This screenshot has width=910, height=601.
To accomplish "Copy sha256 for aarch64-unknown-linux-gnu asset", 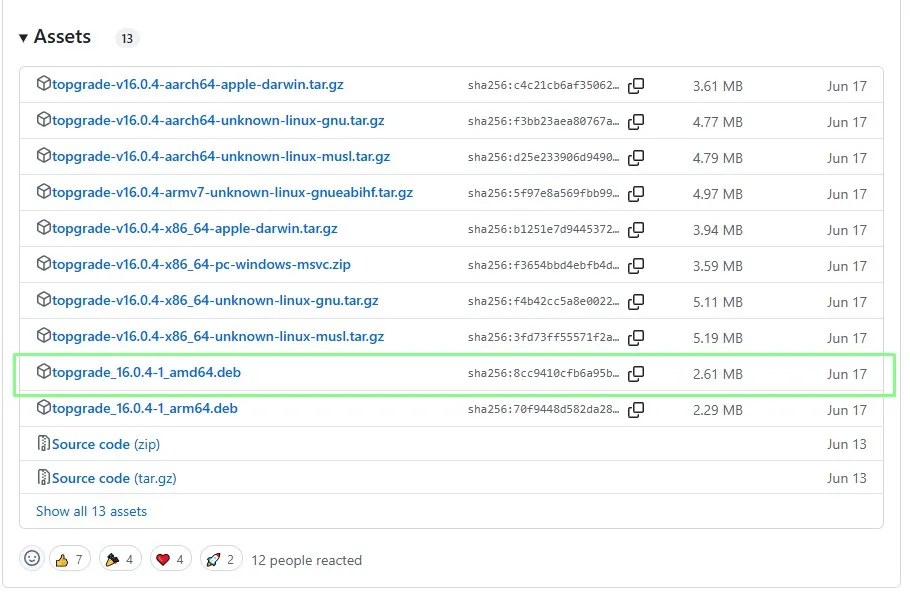I will [x=636, y=122].
